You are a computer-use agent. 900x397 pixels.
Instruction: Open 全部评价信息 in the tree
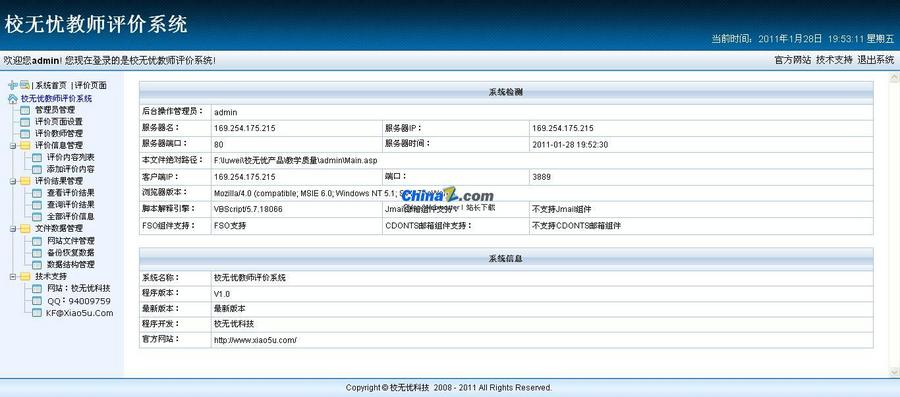coord(71,217)
